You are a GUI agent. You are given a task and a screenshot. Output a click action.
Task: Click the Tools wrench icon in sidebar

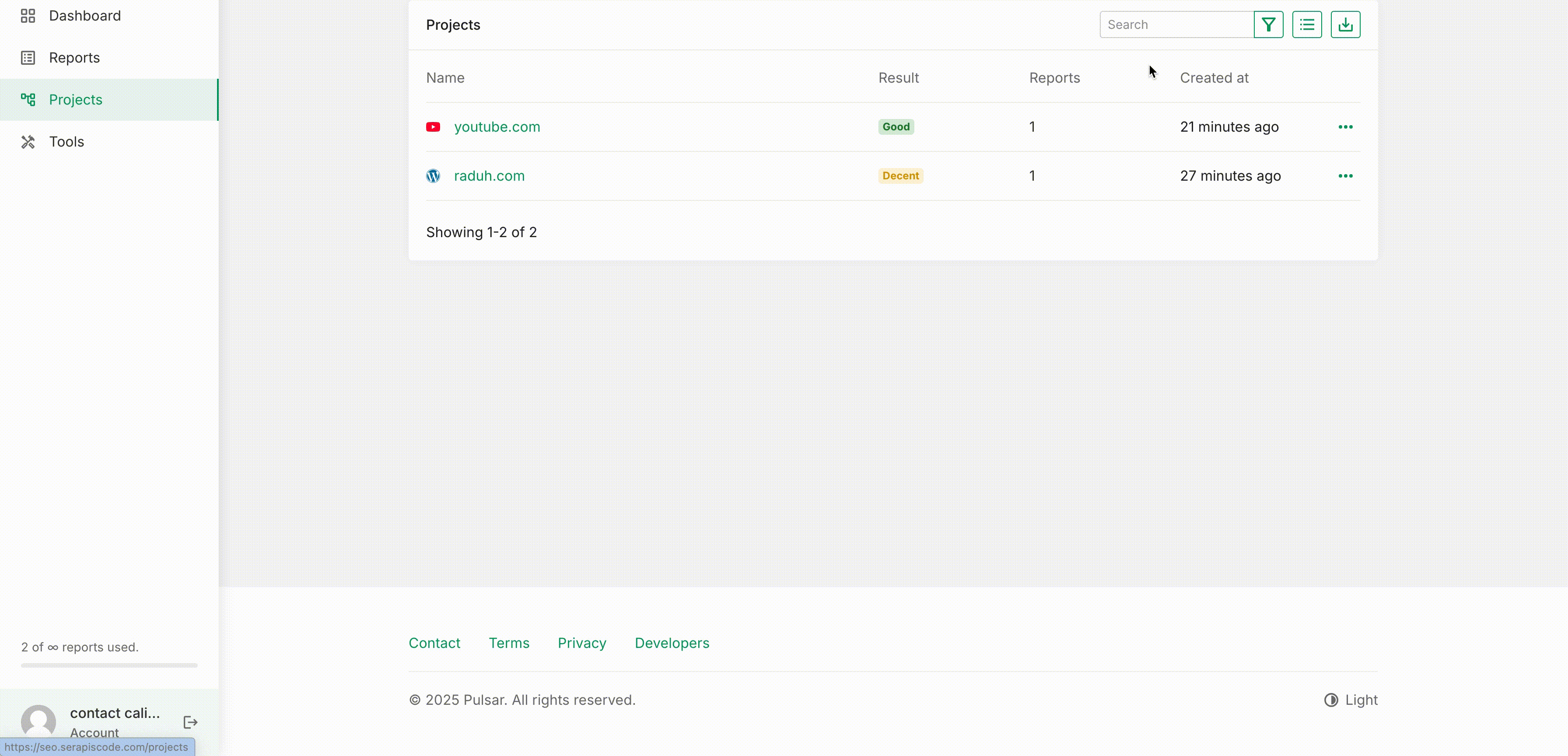tap(28, 142)
